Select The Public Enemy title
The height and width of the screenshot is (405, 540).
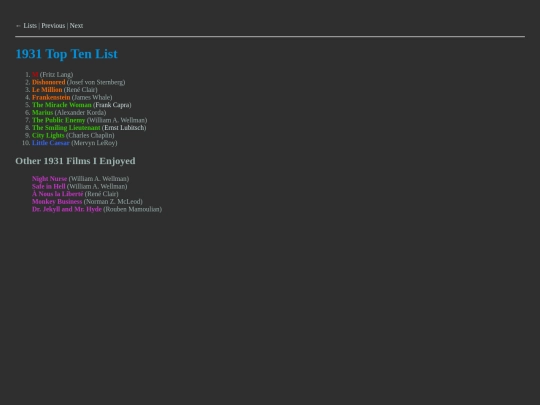coord(59,120)
